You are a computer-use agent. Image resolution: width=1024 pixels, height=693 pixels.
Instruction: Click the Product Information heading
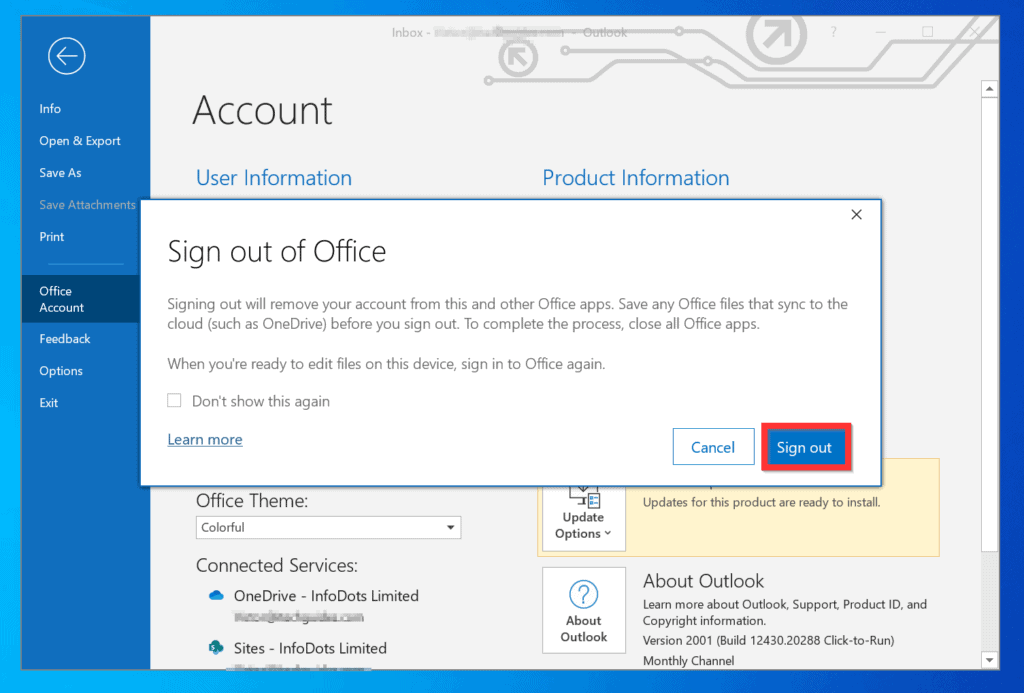(636, 178)
